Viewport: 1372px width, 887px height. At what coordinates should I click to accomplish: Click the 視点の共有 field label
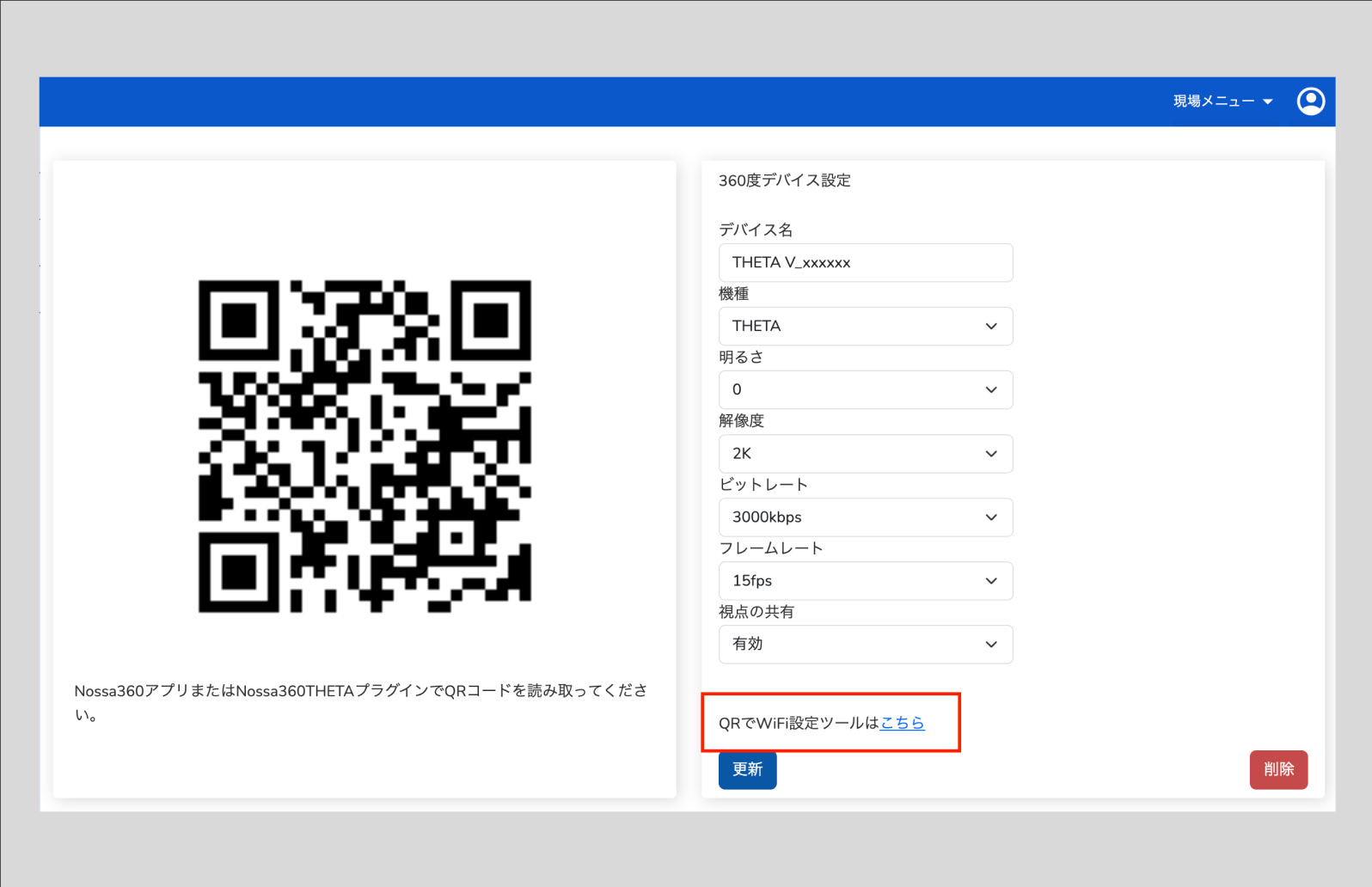pyautogui.click(x=756, y=611)
